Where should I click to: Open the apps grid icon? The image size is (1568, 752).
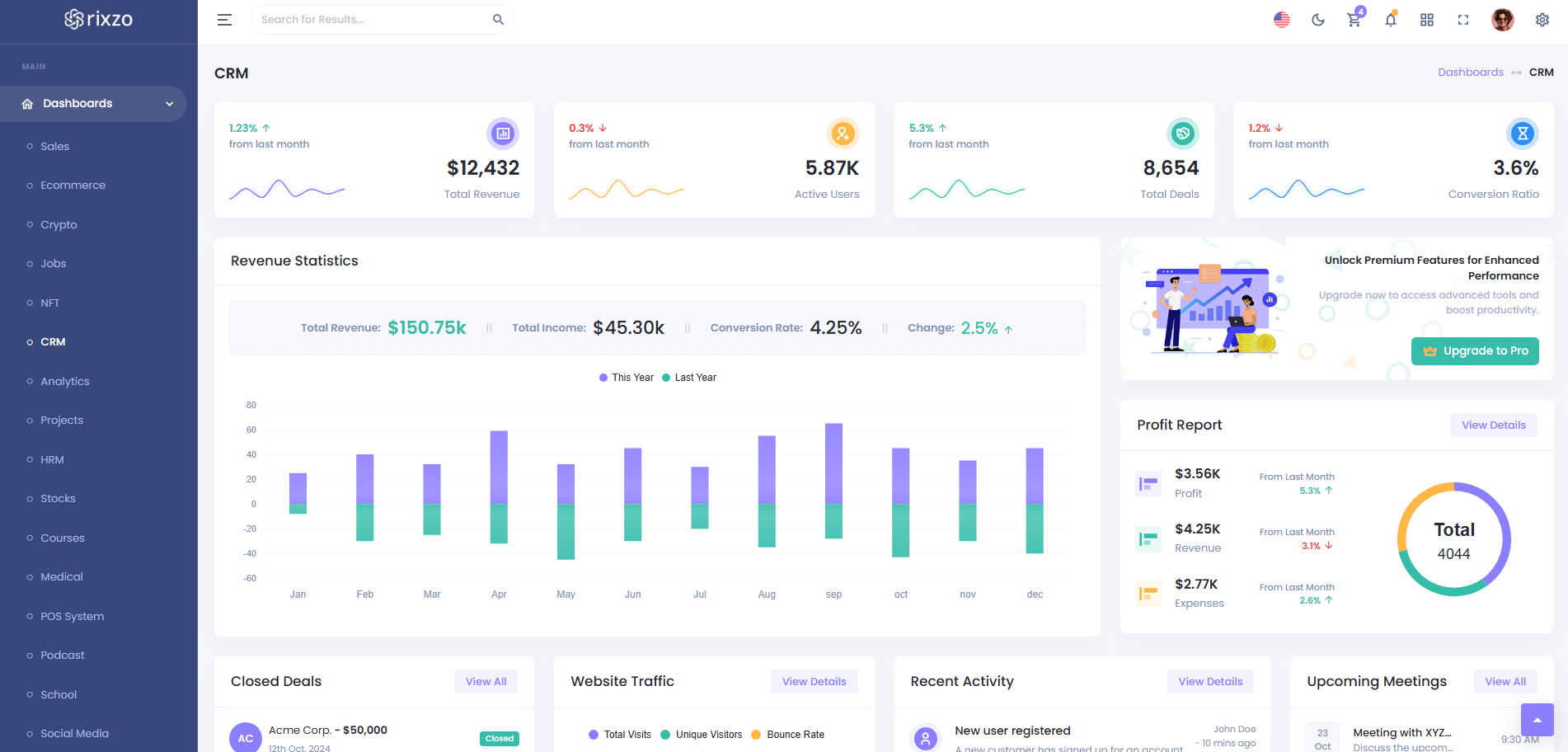1427,20
